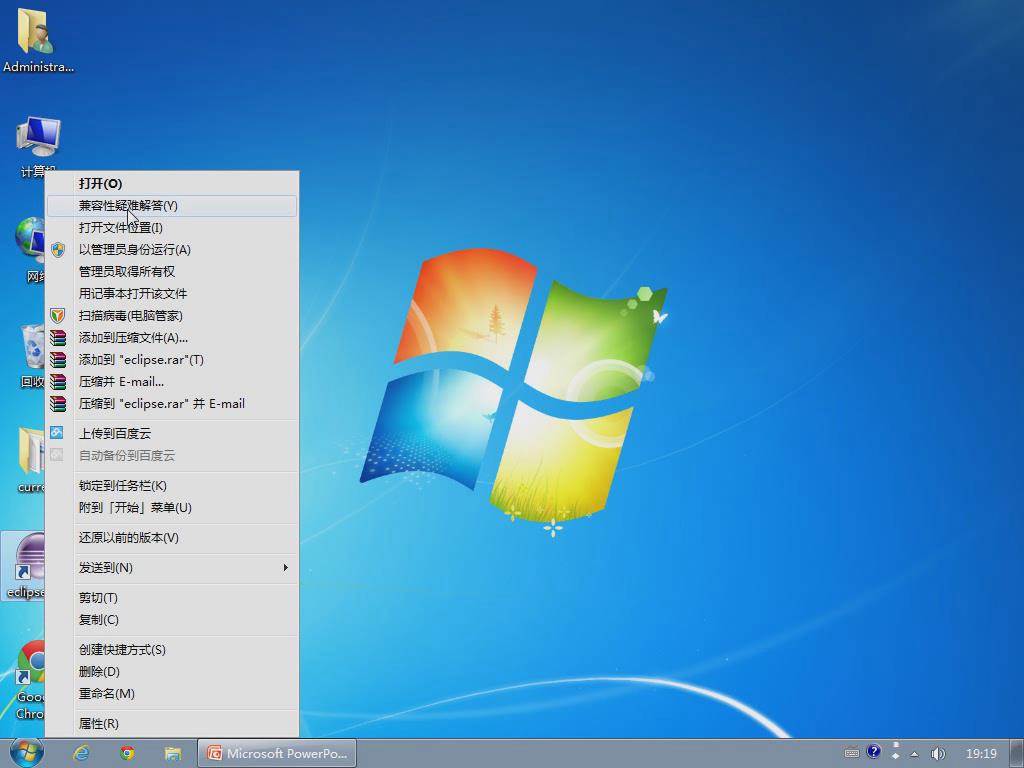Click WinRAR icon beside 添加到压缩文件(A)...
The width and height of the screenshot is (1024, 768).
[x=58, y=338]
